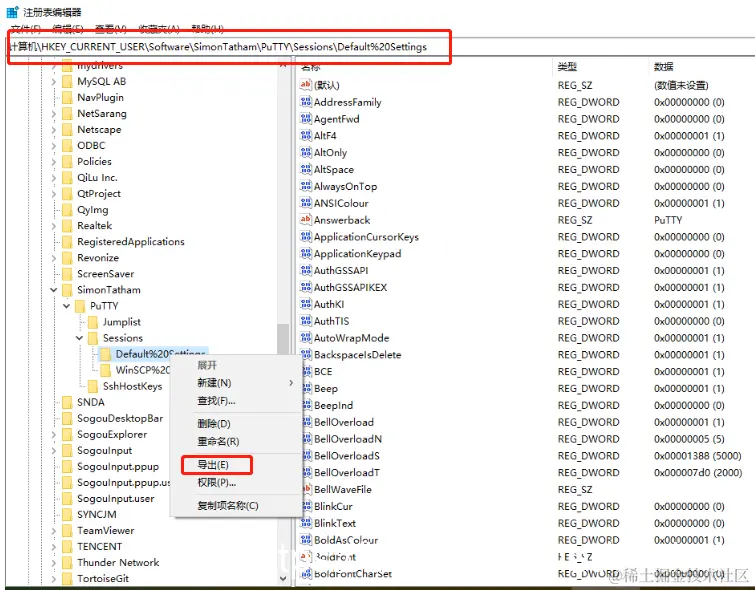Viewport: 755px width, 590px height.
Task: Click the 0x000007d0 (2000) data cell
Action: [698, 472]
